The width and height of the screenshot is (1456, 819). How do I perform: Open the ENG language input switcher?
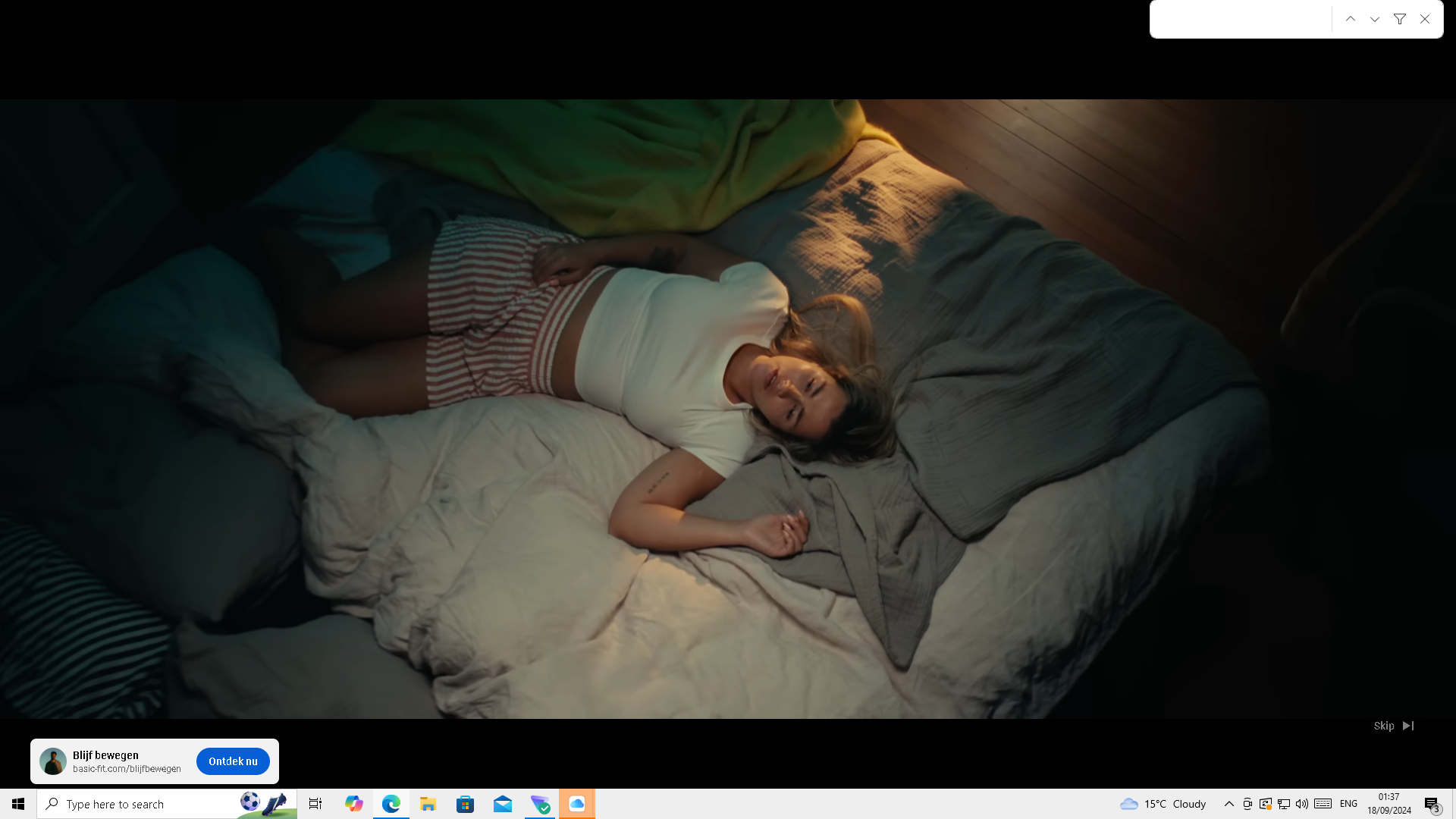coord(1348,804)
